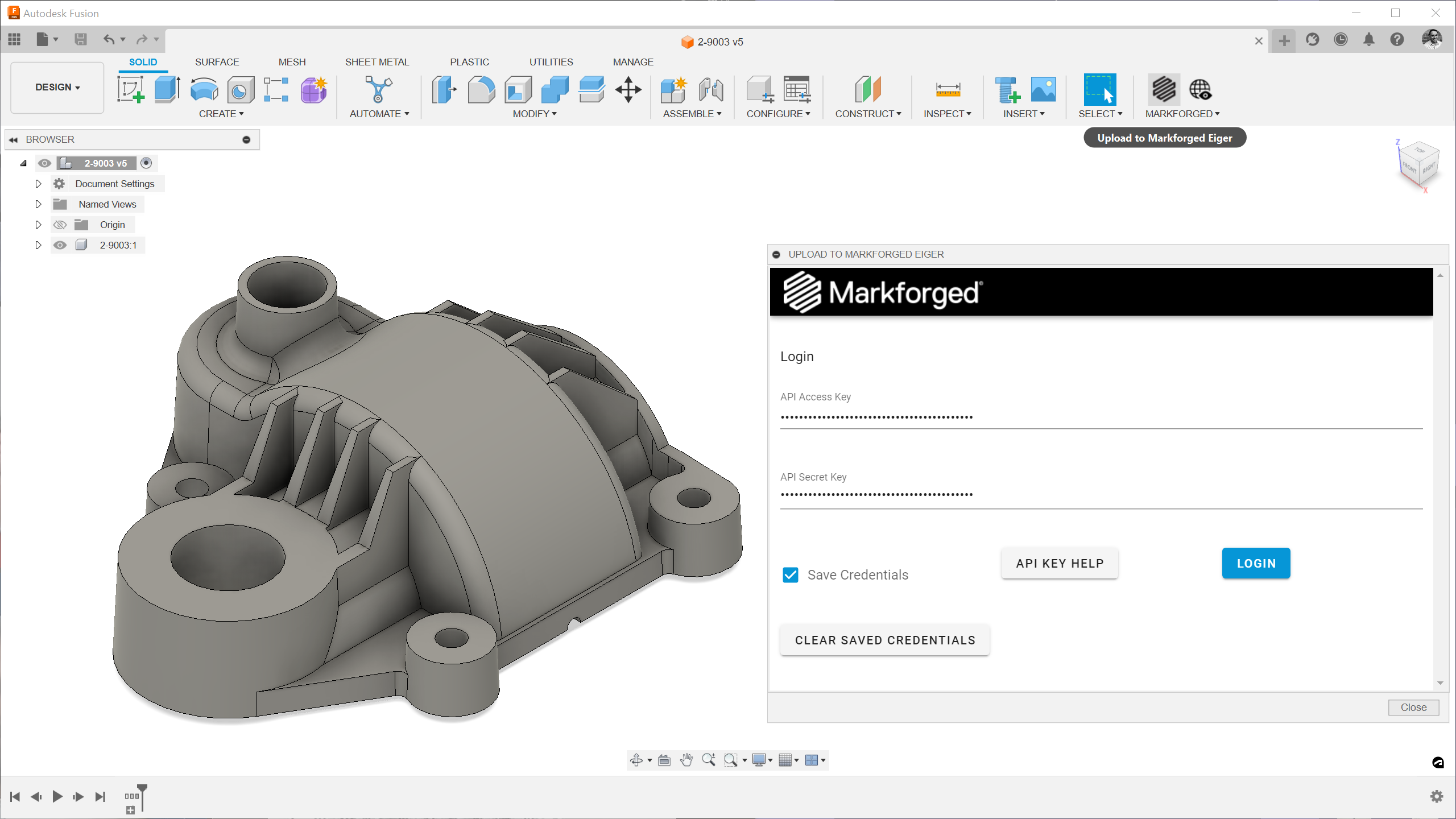Switch to the SURFACE tab

pyautogui.click(x=217, y=62)
